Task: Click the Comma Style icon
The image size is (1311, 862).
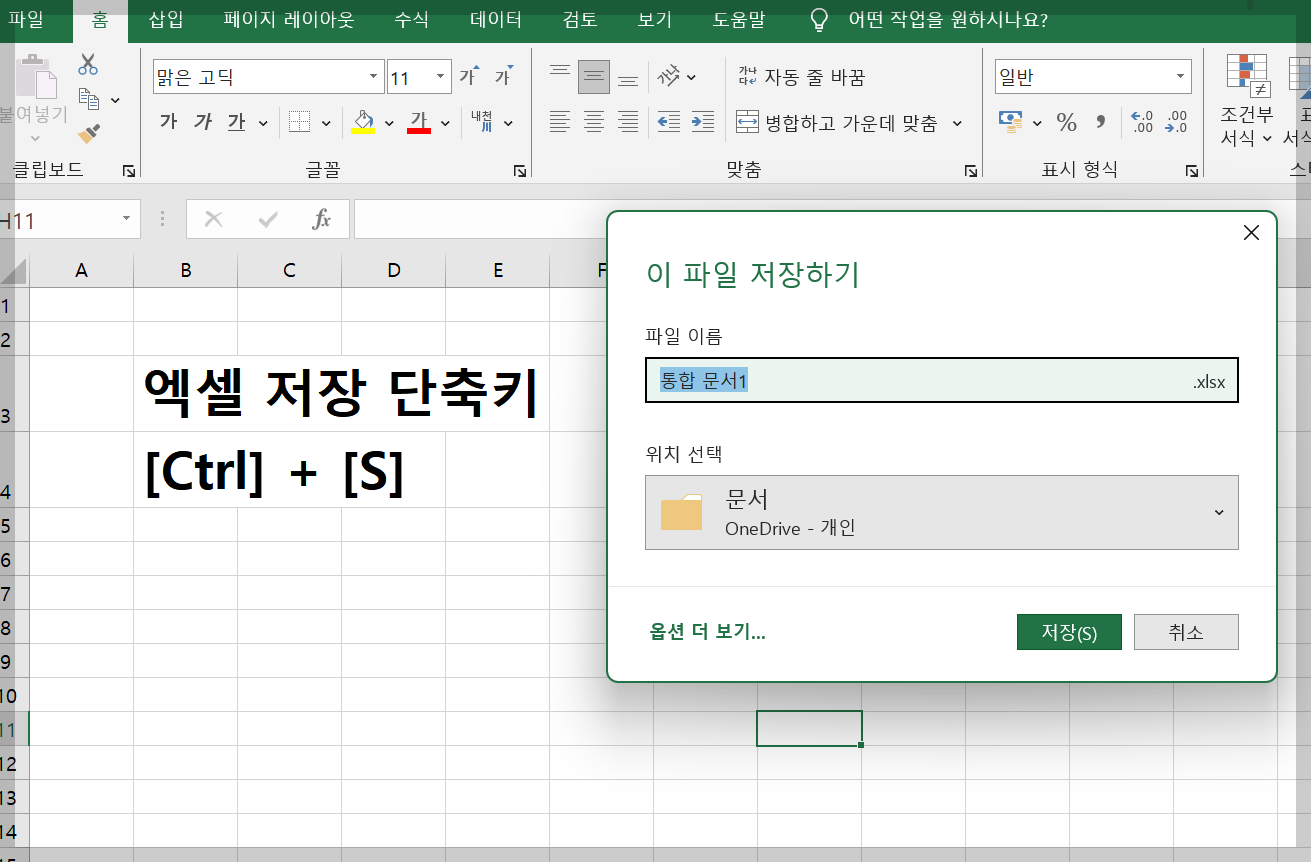Action: pos(1098,122)
